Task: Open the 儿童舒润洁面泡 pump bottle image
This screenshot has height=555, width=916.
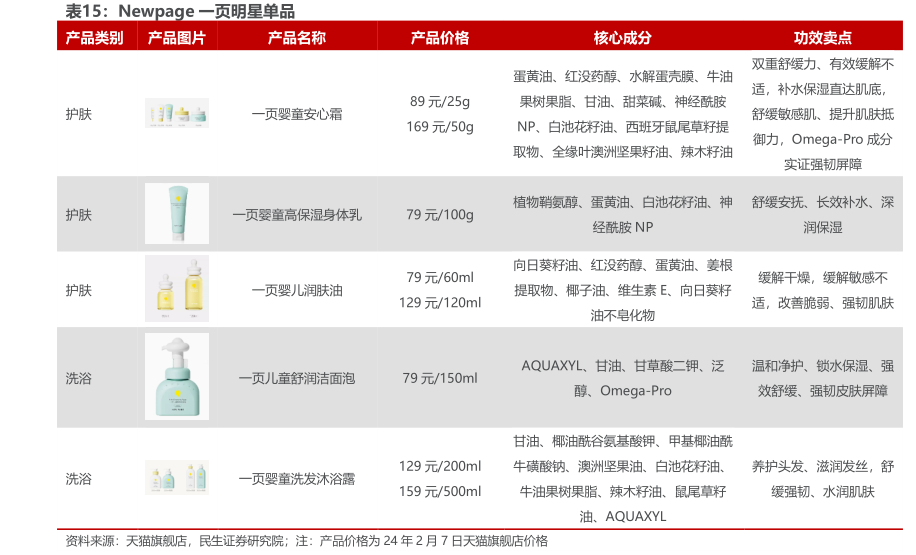Action: click(x=176, y=377)
